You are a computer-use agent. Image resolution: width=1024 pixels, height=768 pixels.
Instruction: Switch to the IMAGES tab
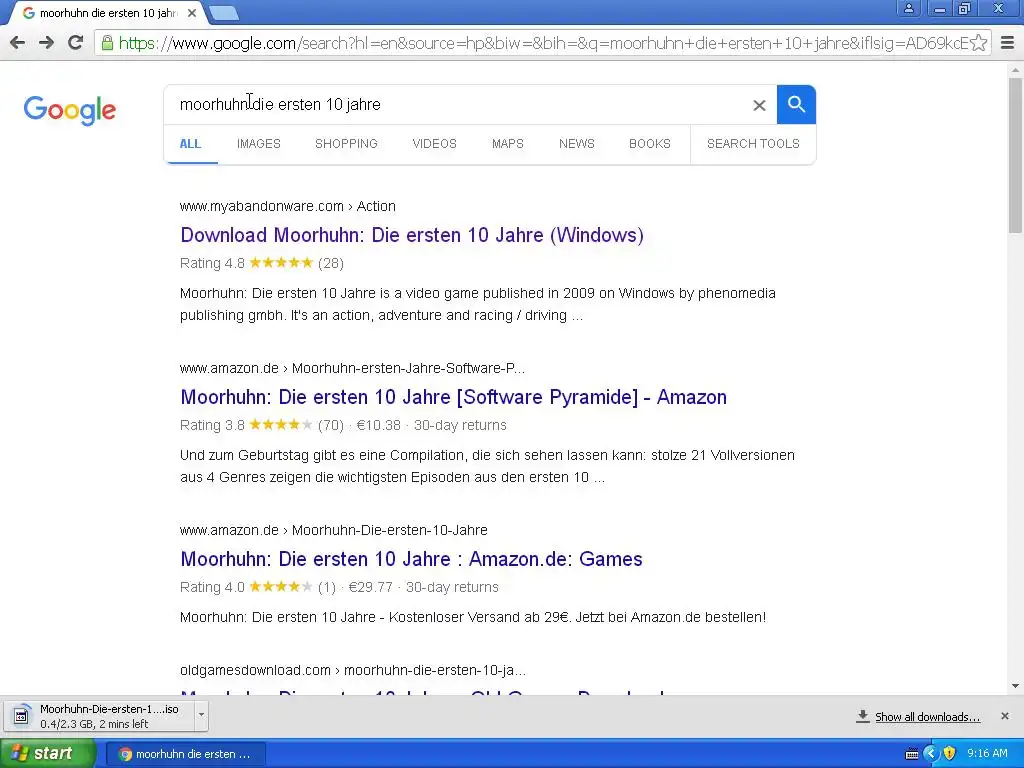pos(259,144)
